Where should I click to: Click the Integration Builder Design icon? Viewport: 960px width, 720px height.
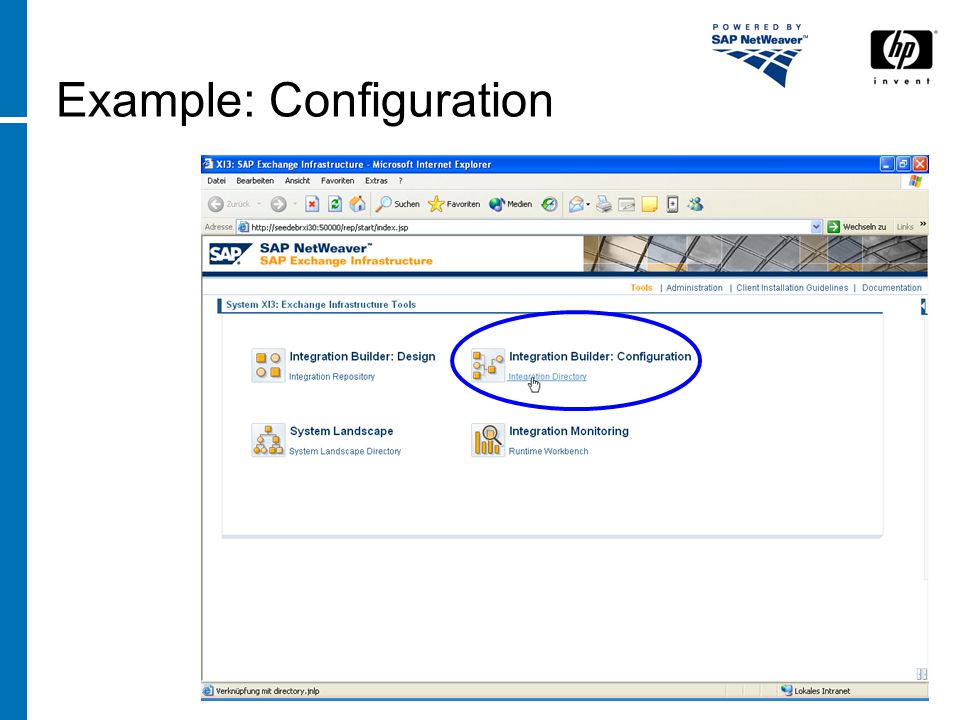point(268,366)
